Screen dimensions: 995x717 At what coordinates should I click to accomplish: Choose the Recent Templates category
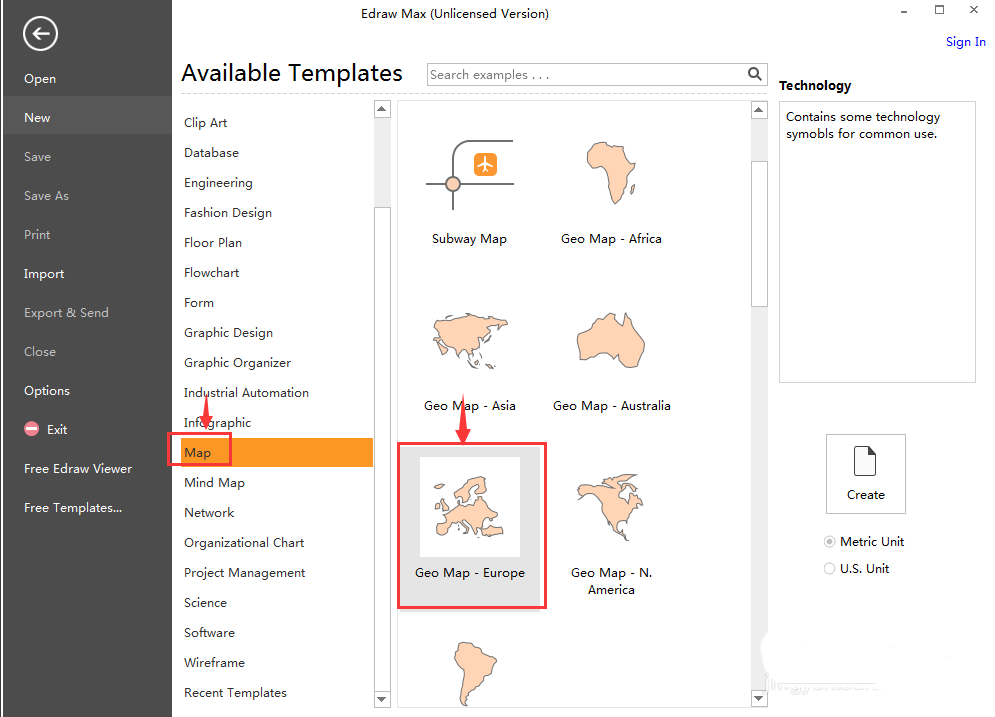pos(235,693)
